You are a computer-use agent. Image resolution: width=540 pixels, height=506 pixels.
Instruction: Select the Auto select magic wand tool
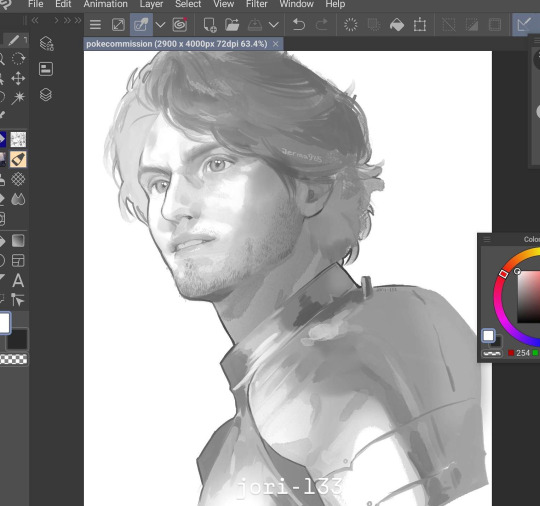point(18,98)
